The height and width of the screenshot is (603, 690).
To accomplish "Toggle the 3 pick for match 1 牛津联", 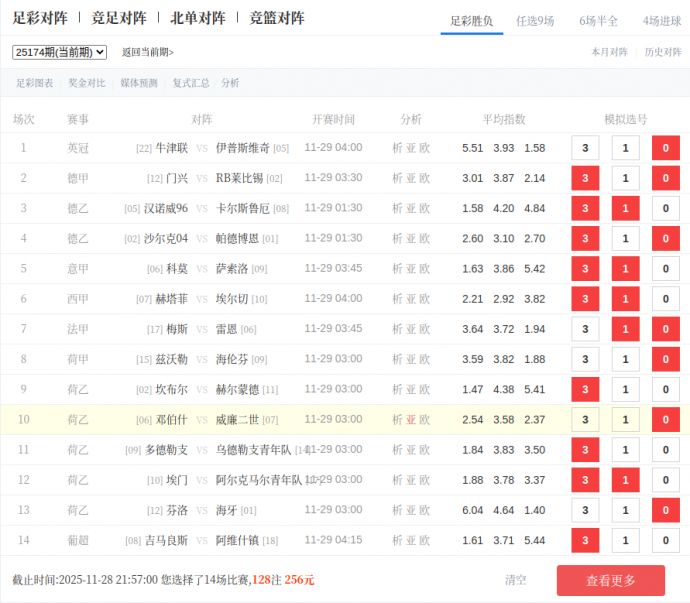I will tap(585, 148).
